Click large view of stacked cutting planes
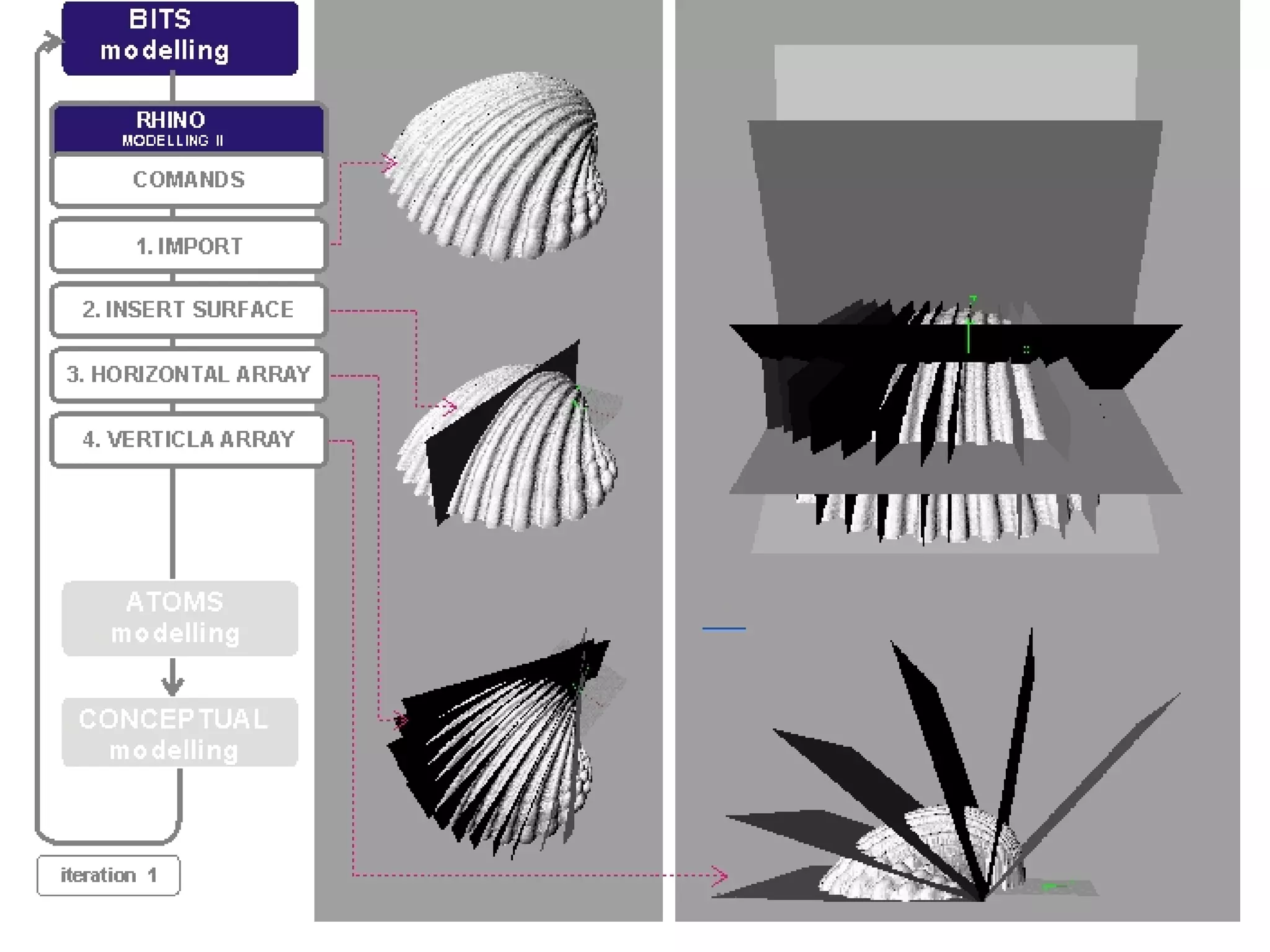1270x952 pixels. click(x=955, y=397)
